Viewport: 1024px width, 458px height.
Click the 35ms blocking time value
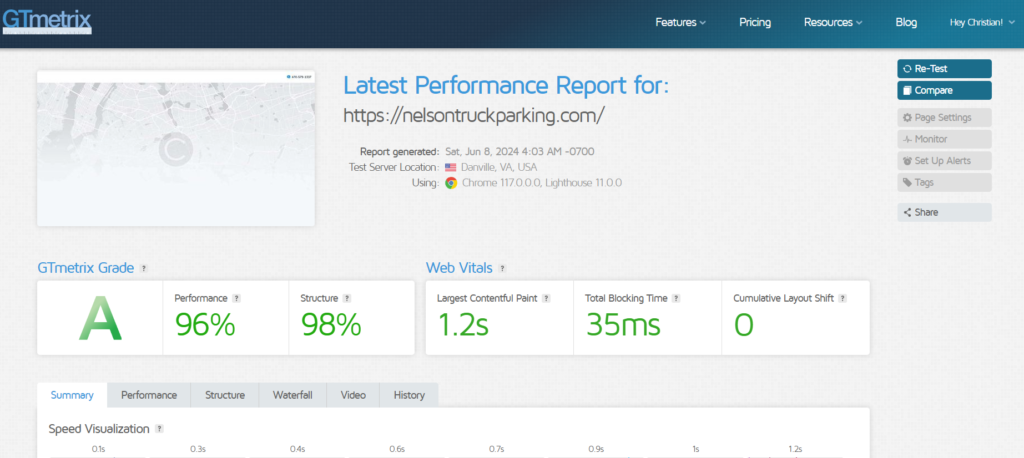point(623,325)
